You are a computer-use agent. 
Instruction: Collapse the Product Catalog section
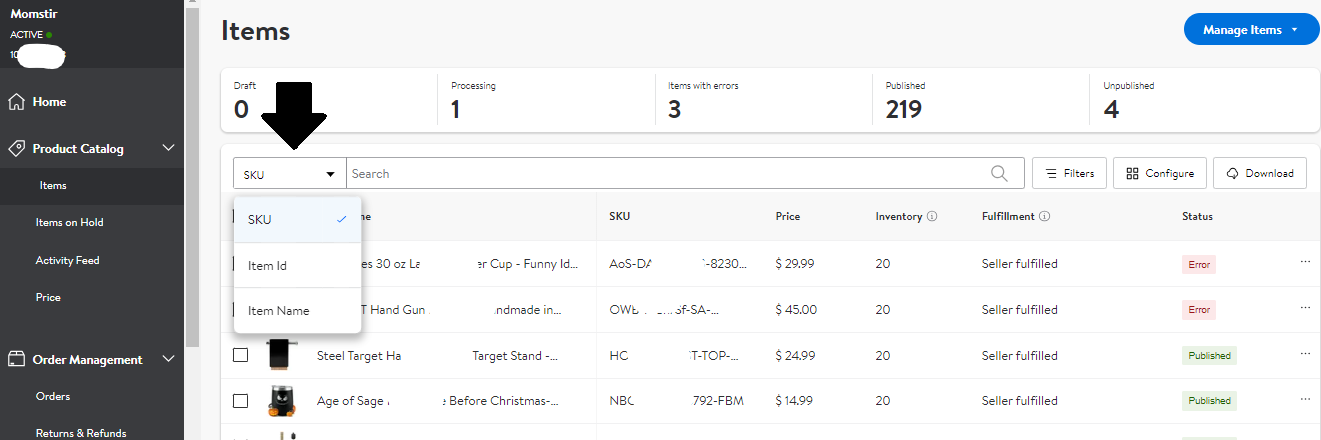pos(168,148)
